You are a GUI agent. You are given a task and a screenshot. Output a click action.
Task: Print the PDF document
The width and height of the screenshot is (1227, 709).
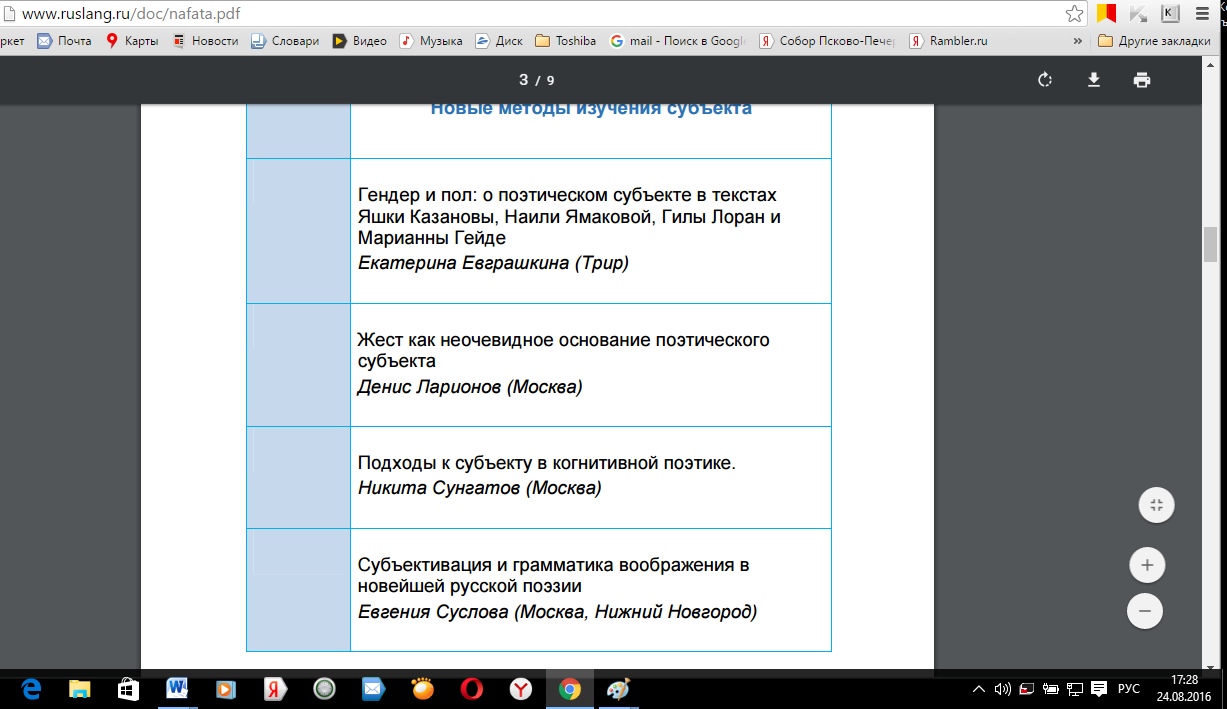[1142, 80]
